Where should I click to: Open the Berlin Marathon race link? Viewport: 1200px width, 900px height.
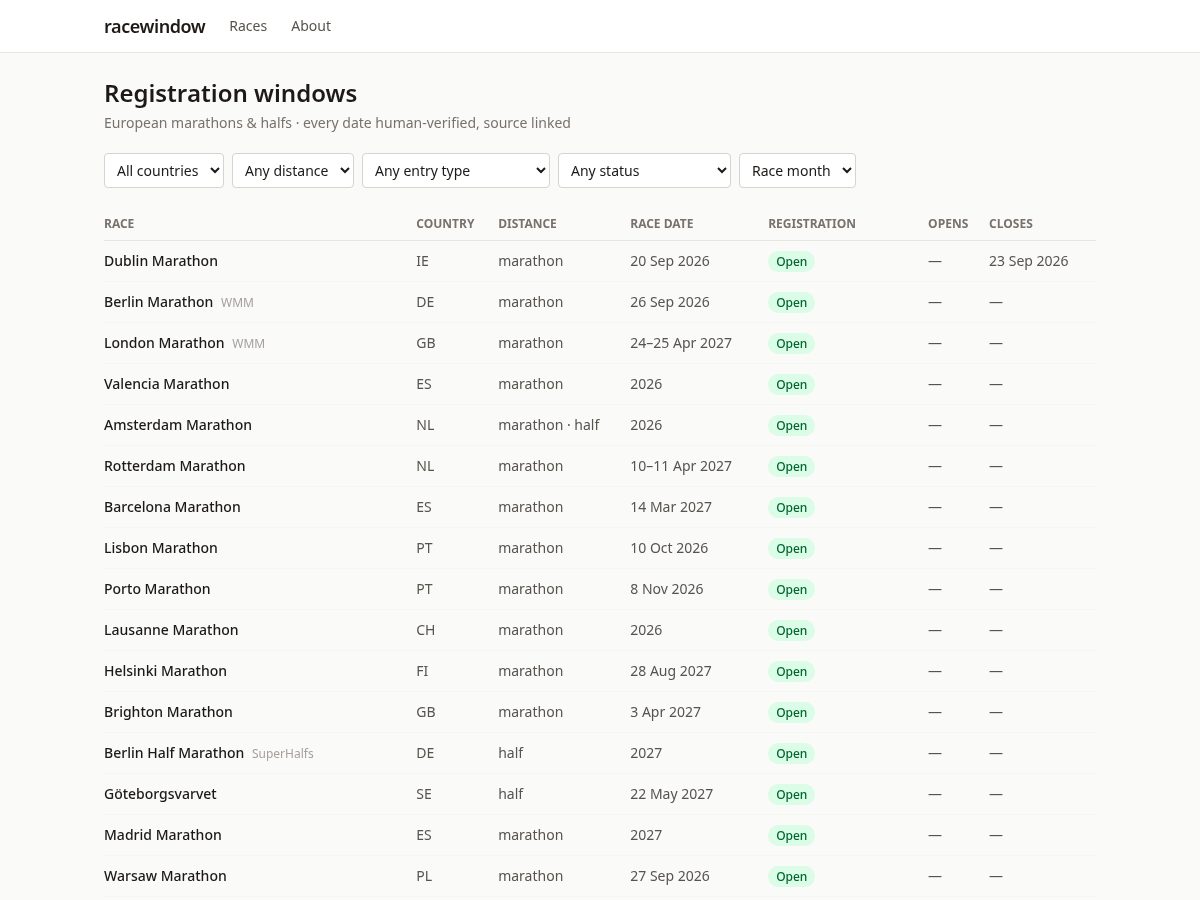coord(158,302)
